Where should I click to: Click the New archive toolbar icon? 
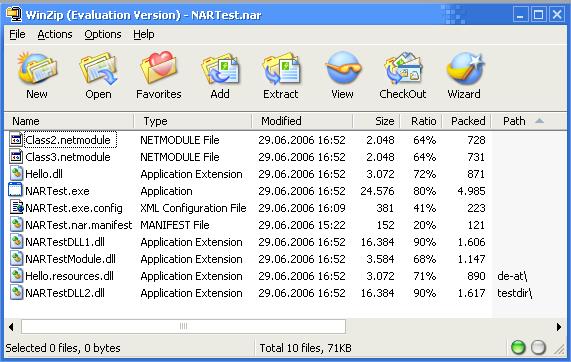click(x=37, y=68)
